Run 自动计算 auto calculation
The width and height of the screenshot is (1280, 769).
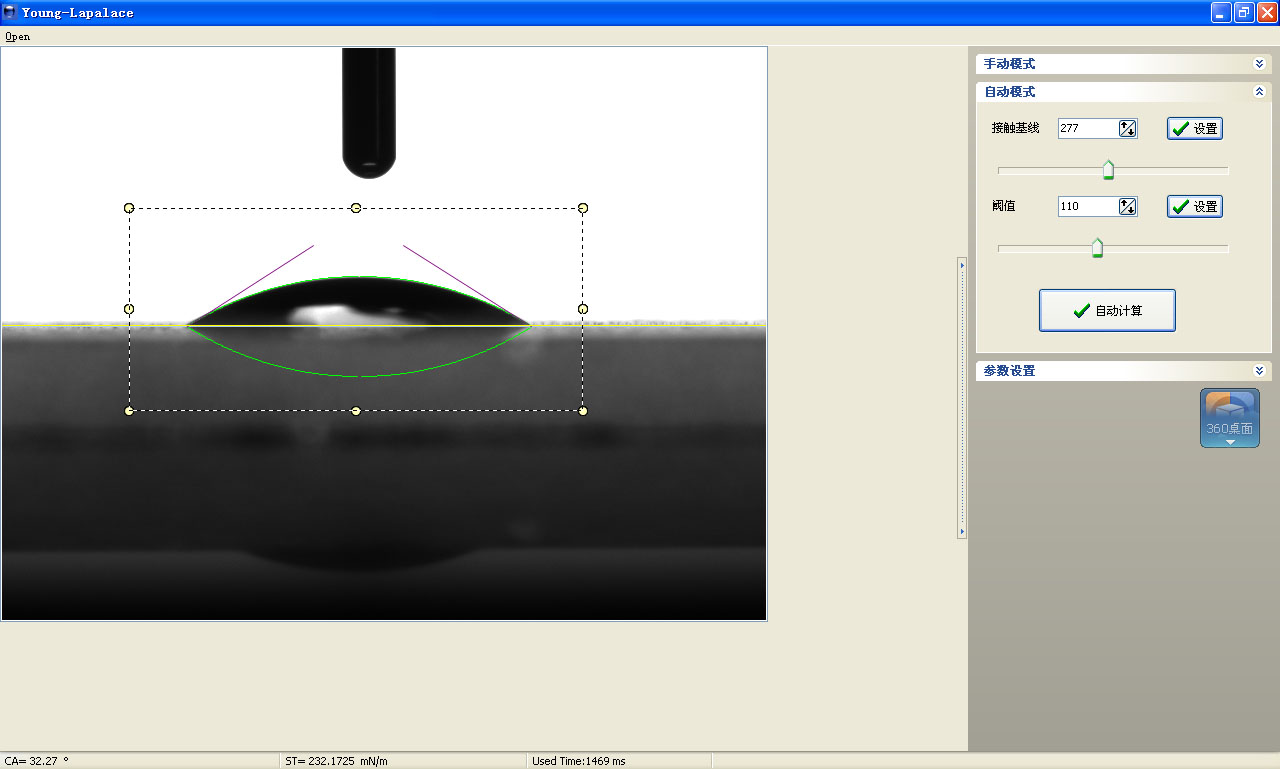pyautogui.click(x=1107, y=311)
